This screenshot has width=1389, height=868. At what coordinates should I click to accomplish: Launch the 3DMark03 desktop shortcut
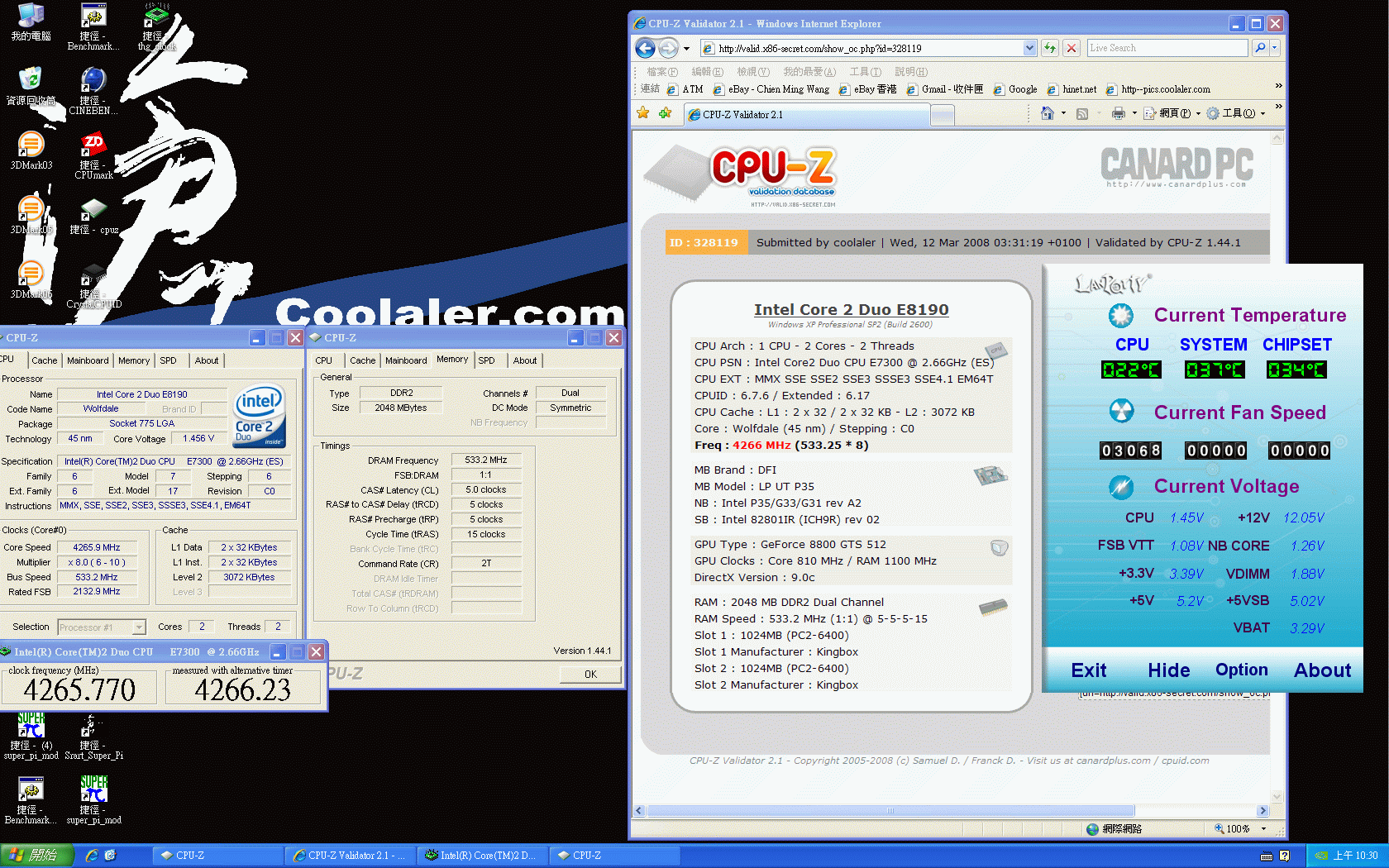point(31,150)
